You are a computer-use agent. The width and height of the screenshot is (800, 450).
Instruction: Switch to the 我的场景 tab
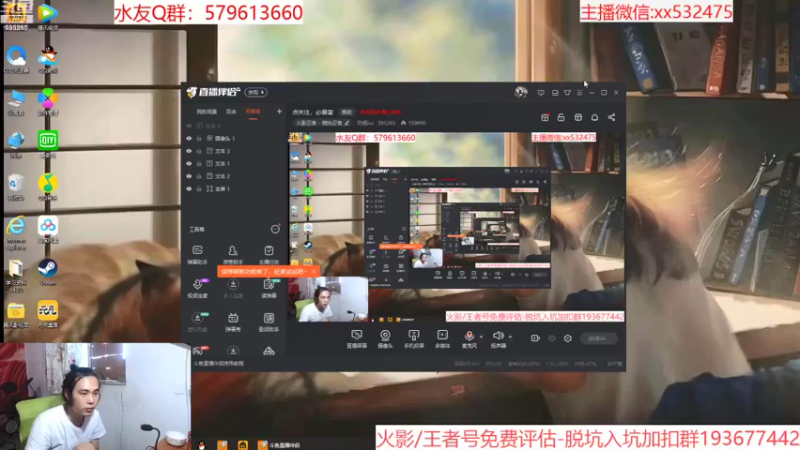tap(207, 111)
